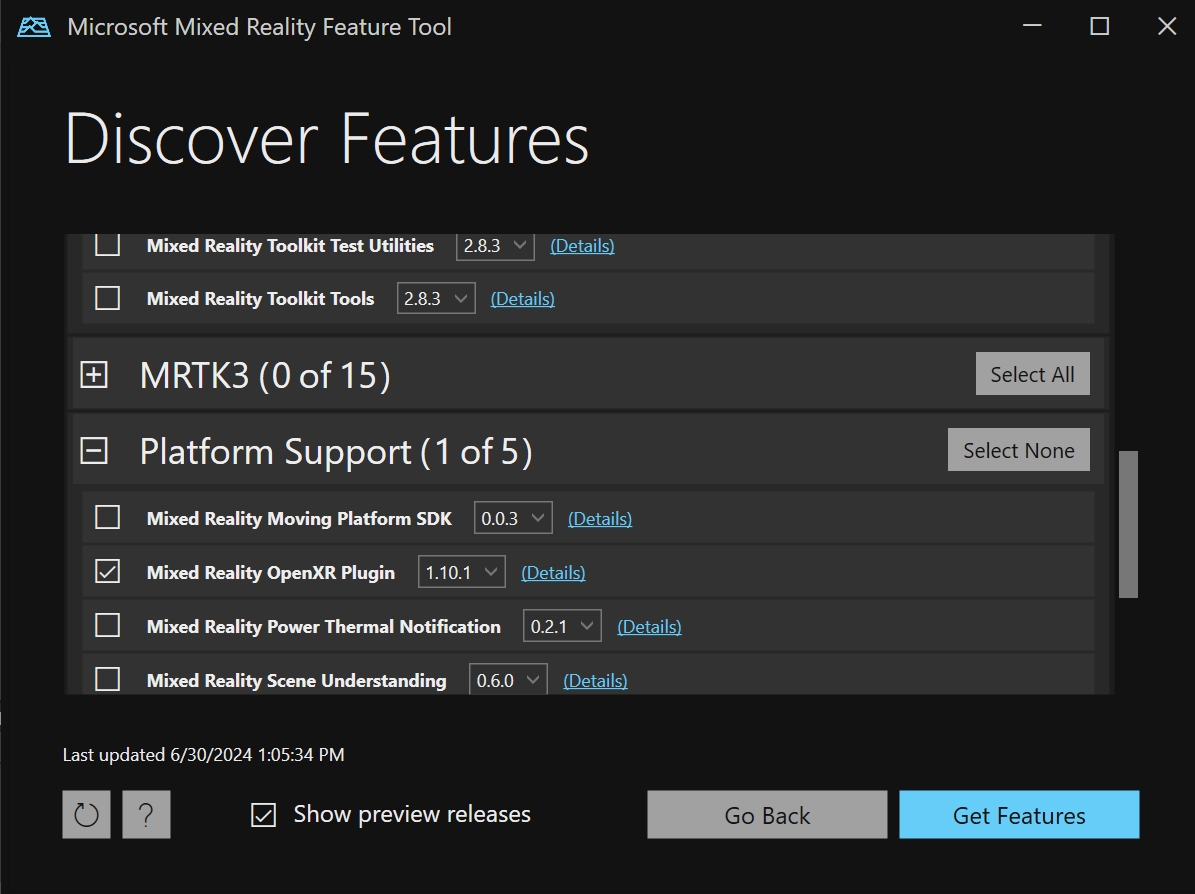Expand the MRTK3 section
The image size is (1195, 894).
click(93, 374)
